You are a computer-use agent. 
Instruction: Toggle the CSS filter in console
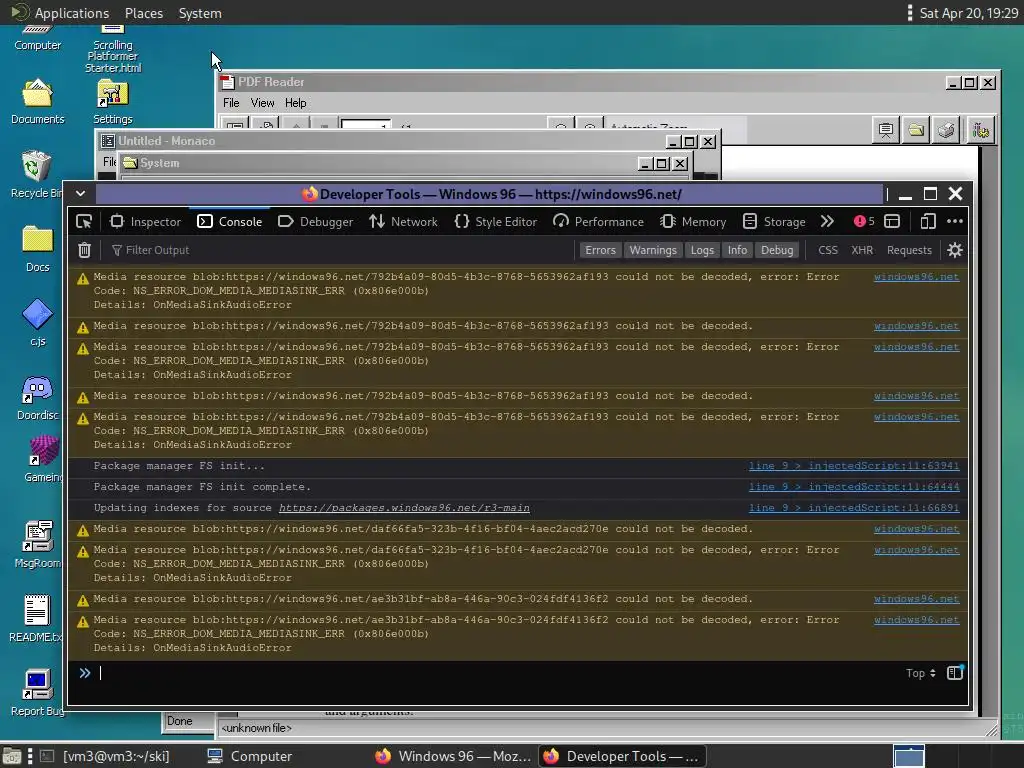tap(828, 250)
